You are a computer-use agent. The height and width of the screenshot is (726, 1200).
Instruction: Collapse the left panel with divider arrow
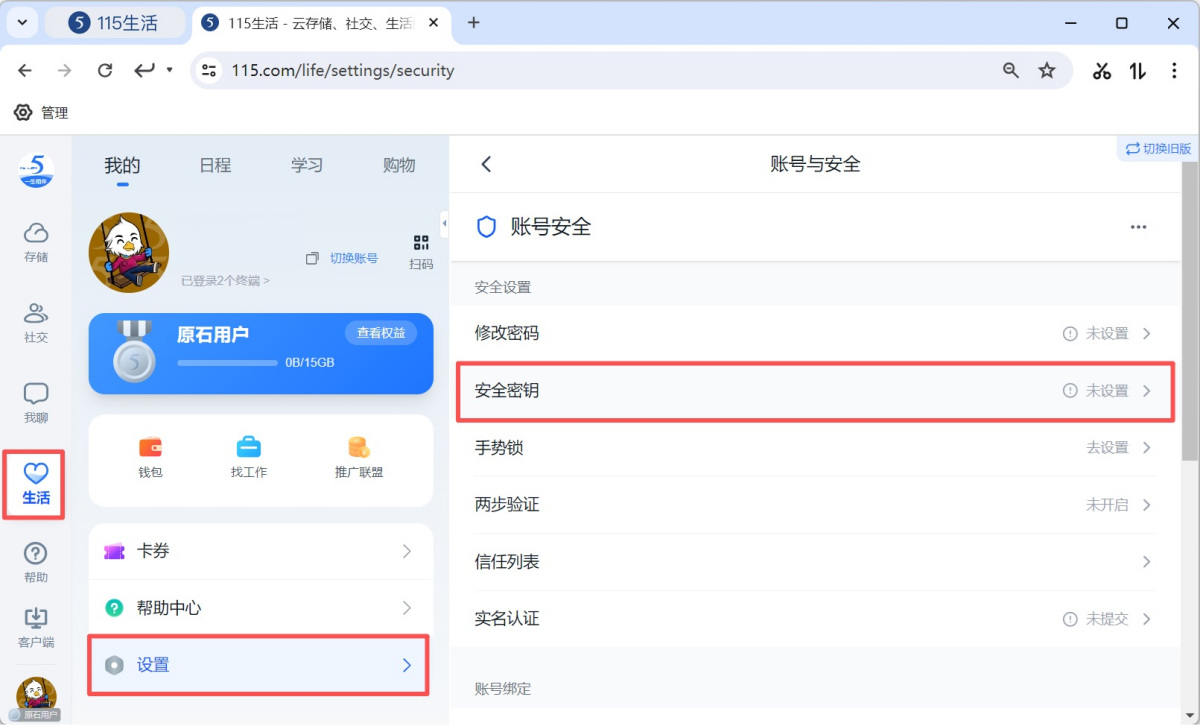point(443,223)
